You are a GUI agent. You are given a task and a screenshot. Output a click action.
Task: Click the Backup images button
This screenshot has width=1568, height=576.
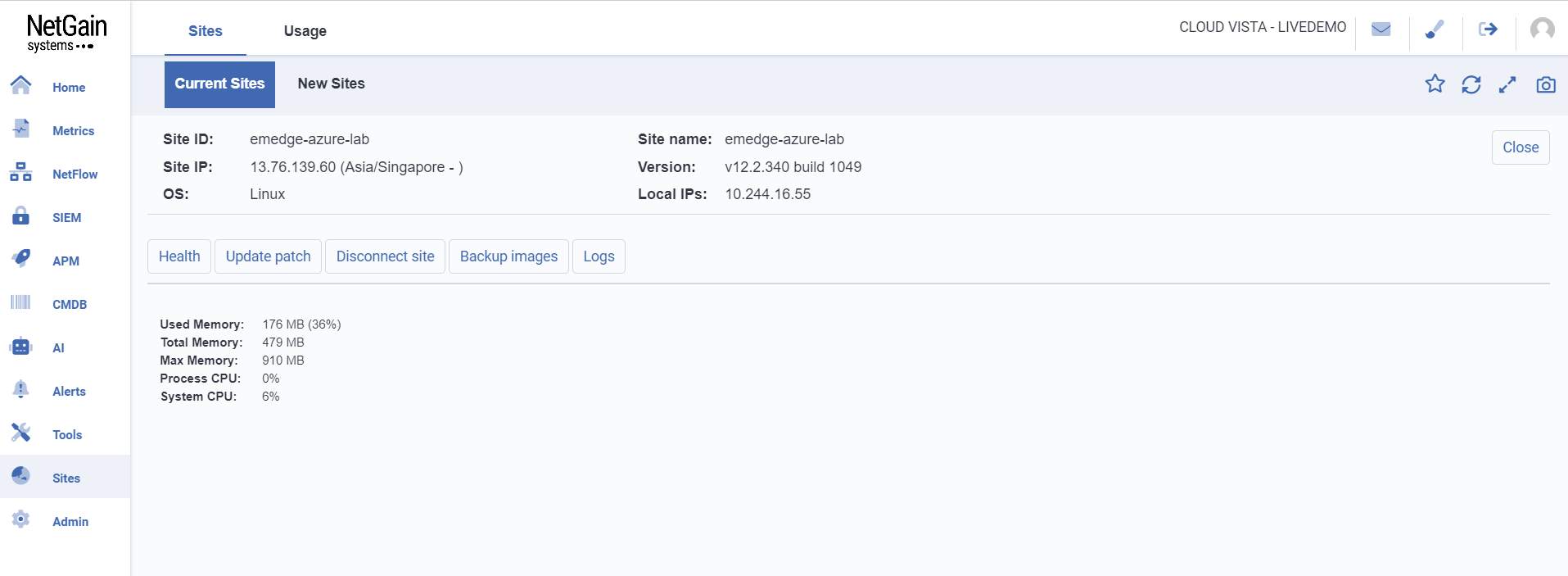[509, 256]
